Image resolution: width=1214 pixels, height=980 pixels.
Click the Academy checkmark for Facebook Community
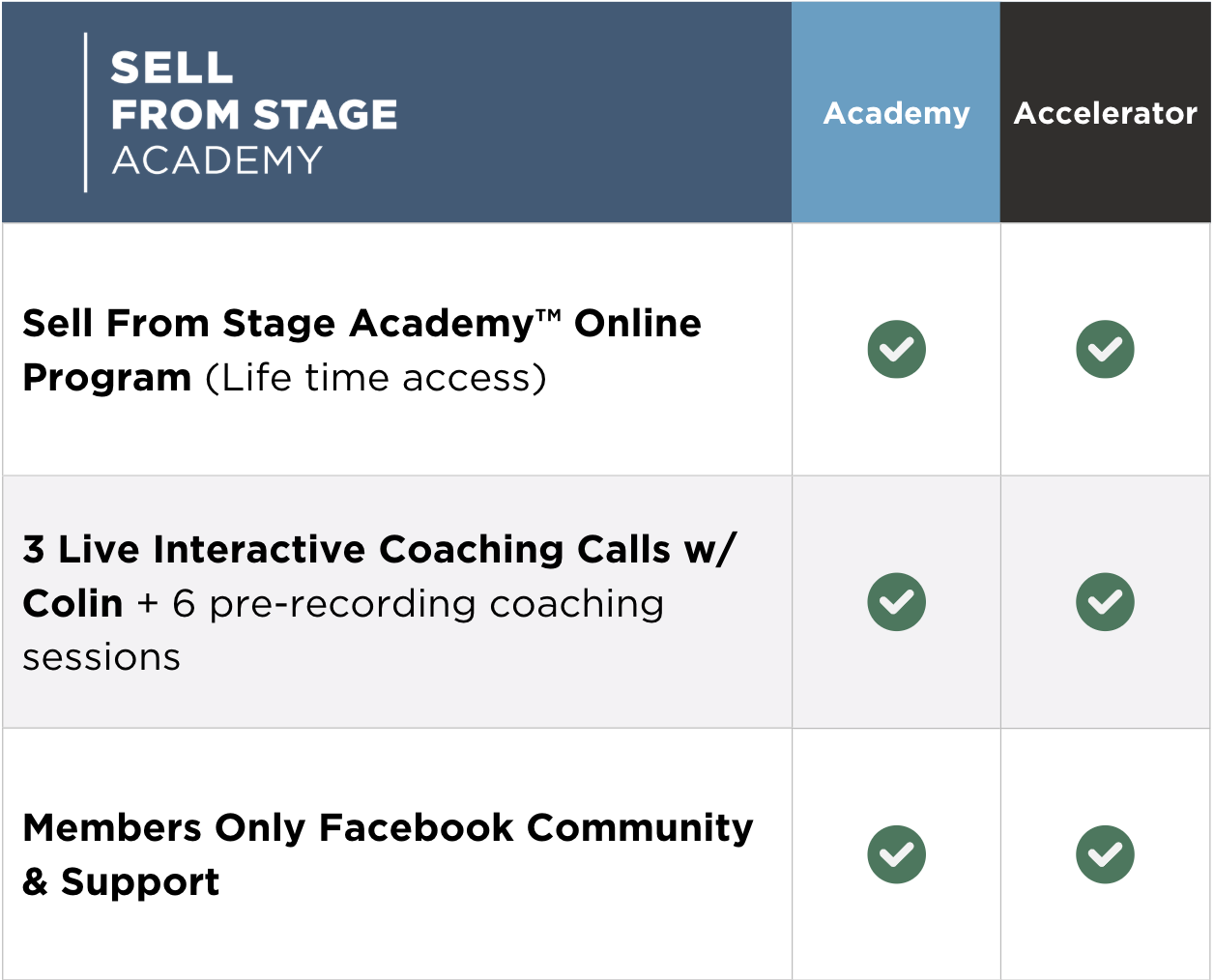[896, 854]
